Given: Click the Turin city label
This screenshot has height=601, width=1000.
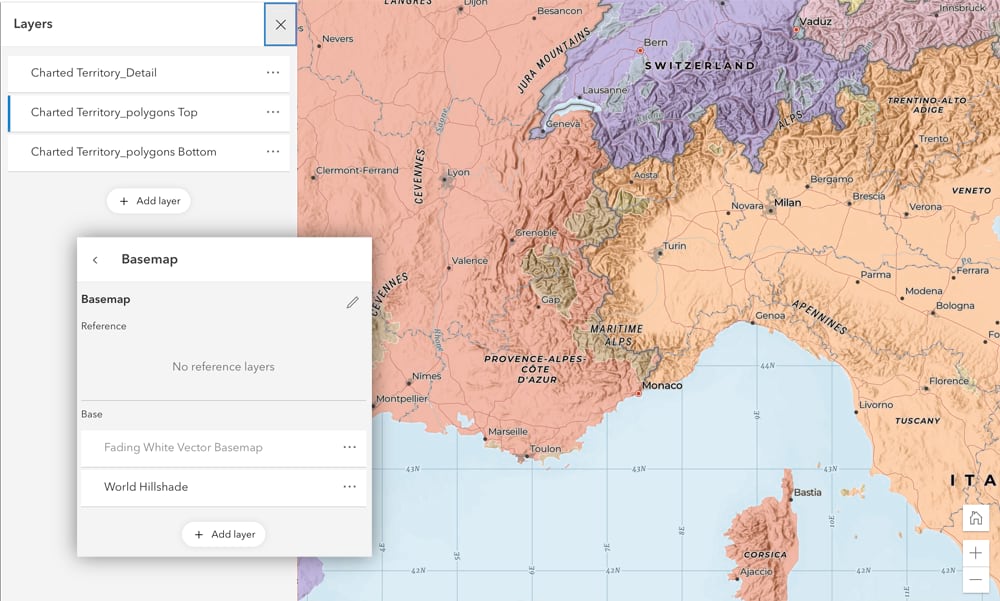Looking at the screenshot, I should click(x=674, y=246).
